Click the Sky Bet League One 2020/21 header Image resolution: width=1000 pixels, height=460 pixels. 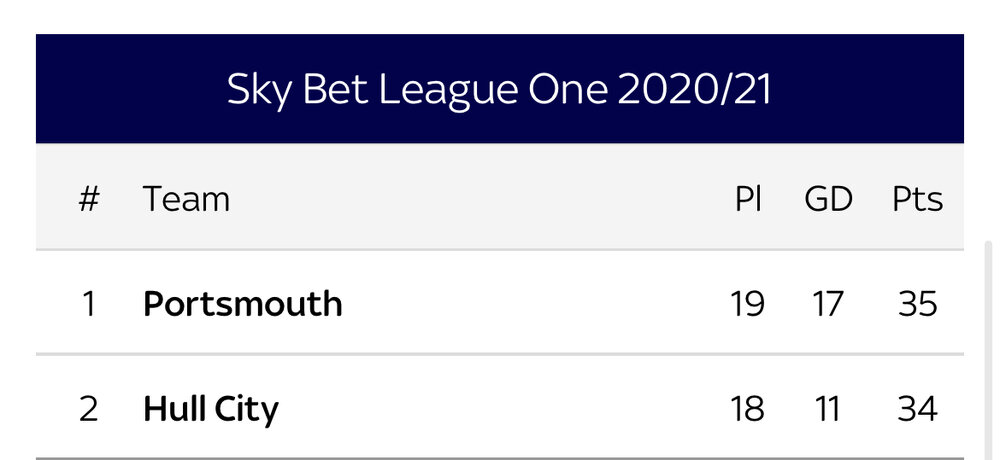pos(499,89)
